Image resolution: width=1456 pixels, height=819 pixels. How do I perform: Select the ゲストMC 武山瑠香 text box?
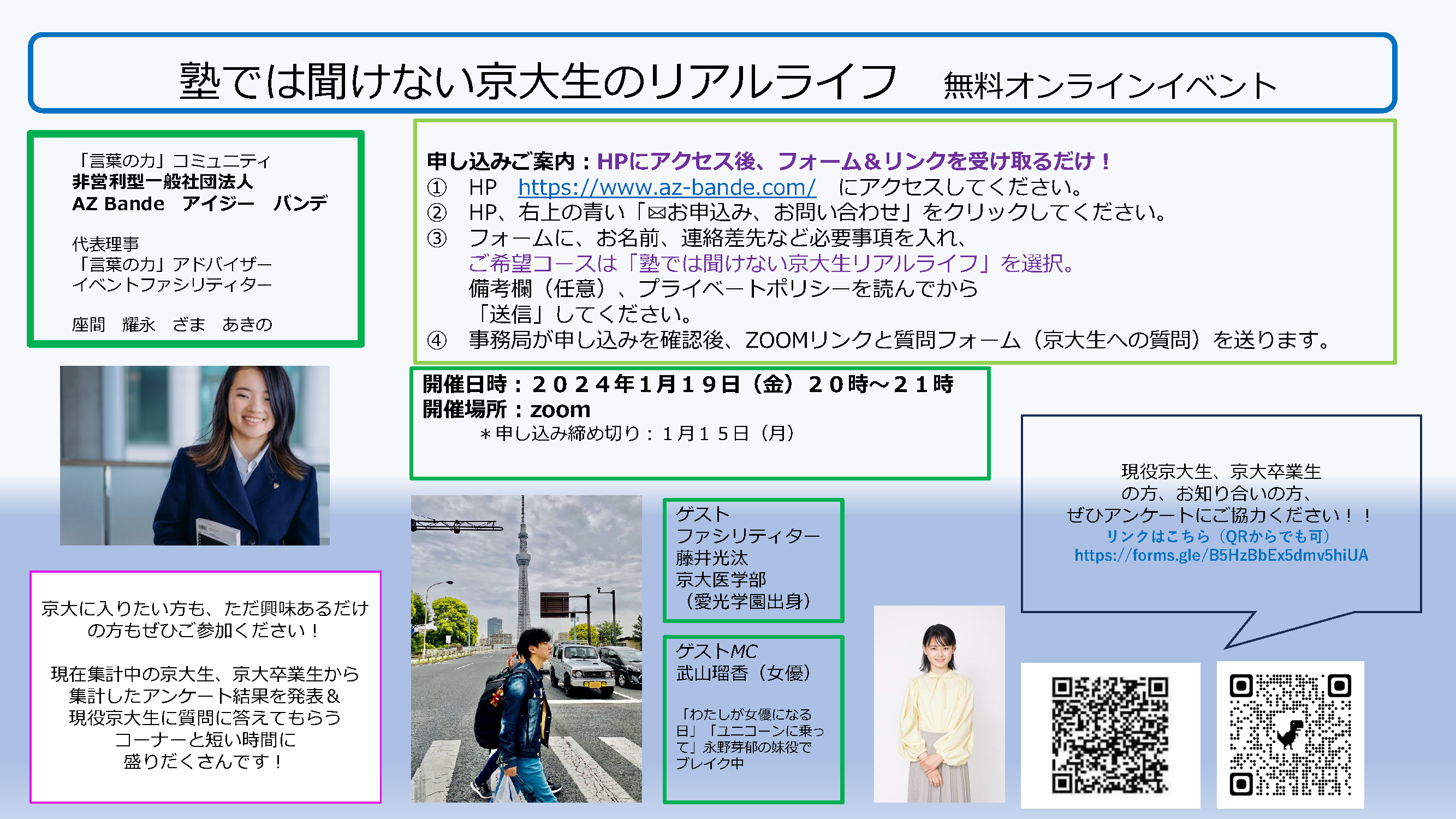coord(753,719)
